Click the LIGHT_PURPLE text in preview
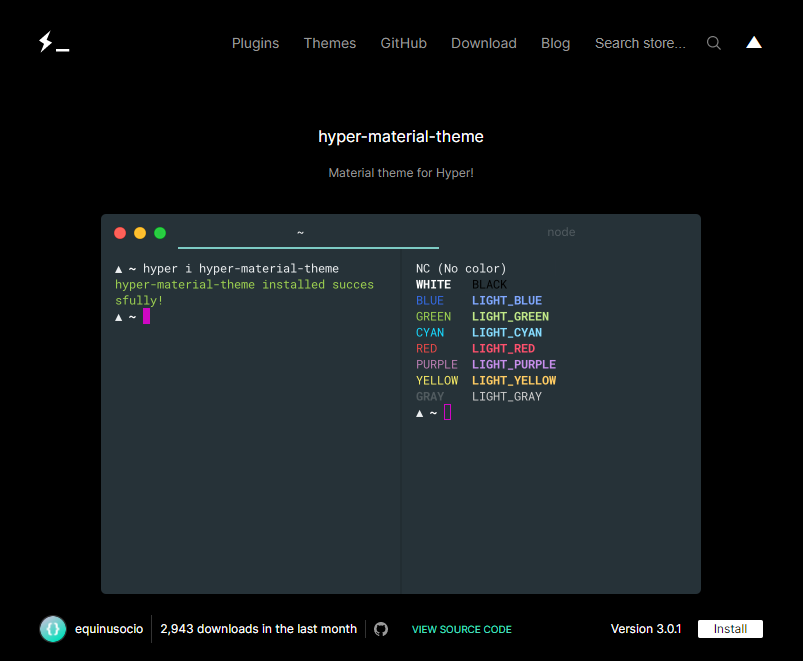Image resolution: width=803 pixels, height=661 pixels. [514, 365]
